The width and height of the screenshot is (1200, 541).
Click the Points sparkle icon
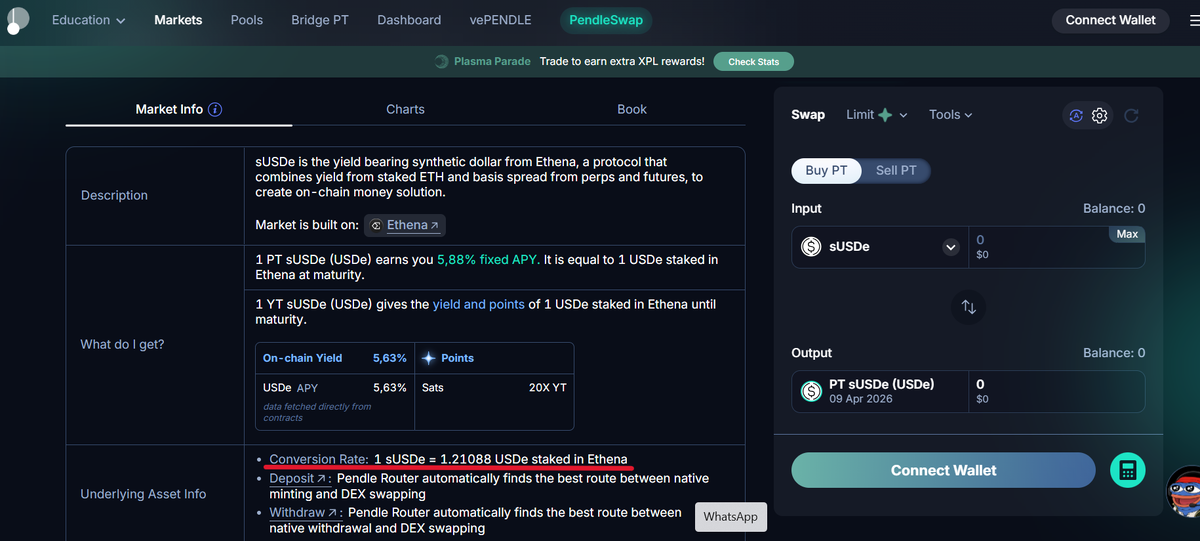(x=429, y=358)
